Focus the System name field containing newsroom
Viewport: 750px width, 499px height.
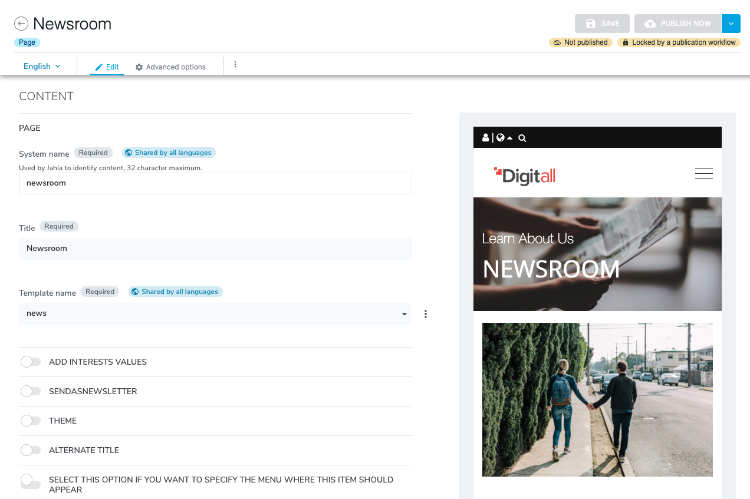pos(215,183)
